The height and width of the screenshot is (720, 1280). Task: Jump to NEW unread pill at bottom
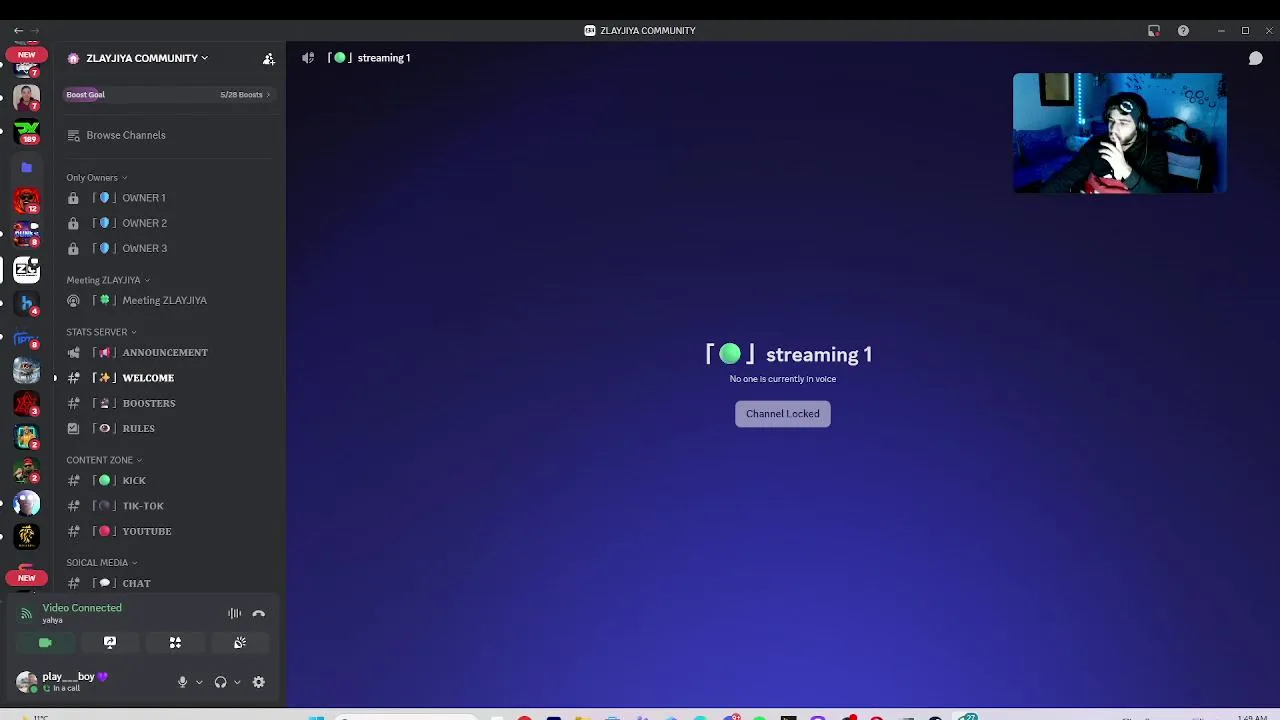click(27, 578)
